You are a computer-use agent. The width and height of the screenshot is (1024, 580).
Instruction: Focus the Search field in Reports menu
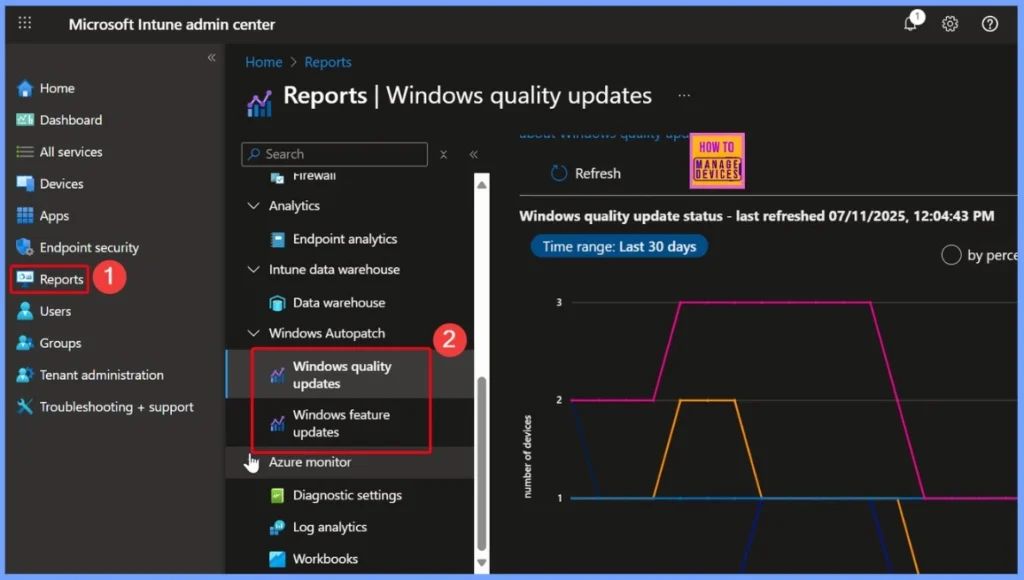pos(334,154)
